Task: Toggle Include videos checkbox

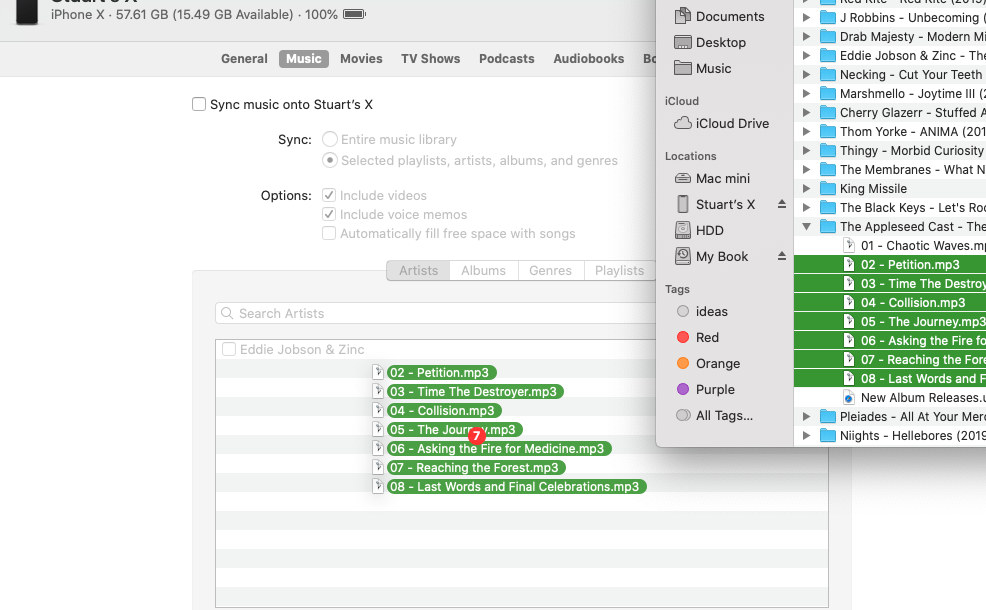Action: (329, 195)
